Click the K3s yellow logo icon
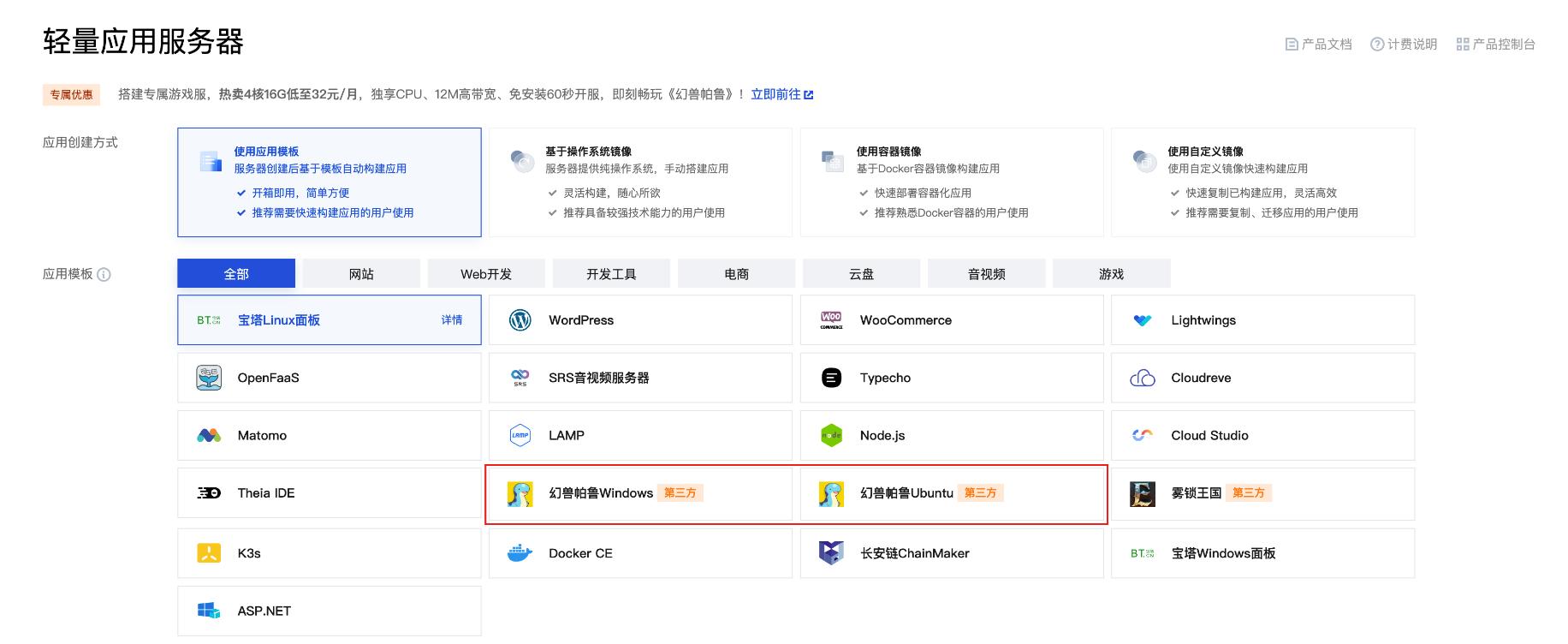 [x=209, y=553]
